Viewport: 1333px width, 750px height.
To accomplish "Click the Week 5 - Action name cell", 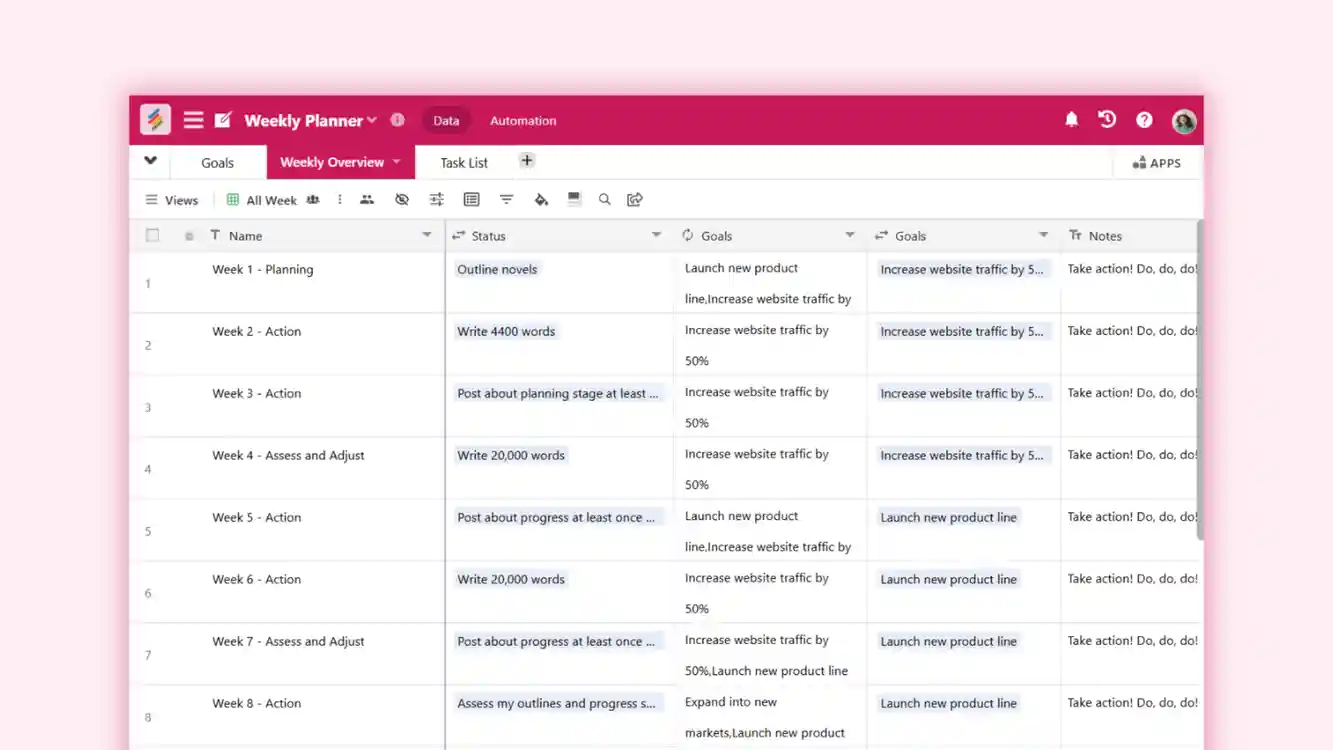I will pos(257,517).
